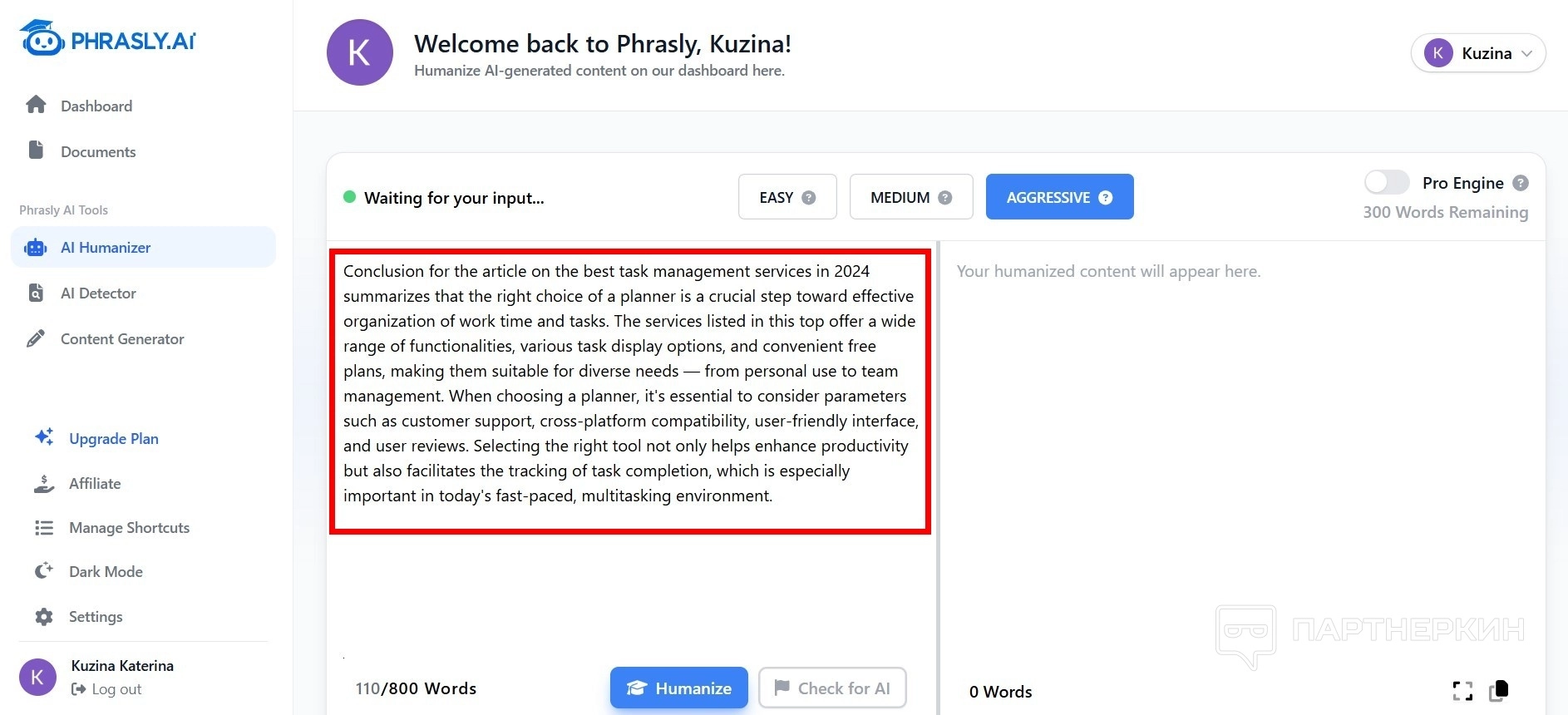Click the Content Generator pencil icon
1568x715 pixels.
(x=36, y=338)
